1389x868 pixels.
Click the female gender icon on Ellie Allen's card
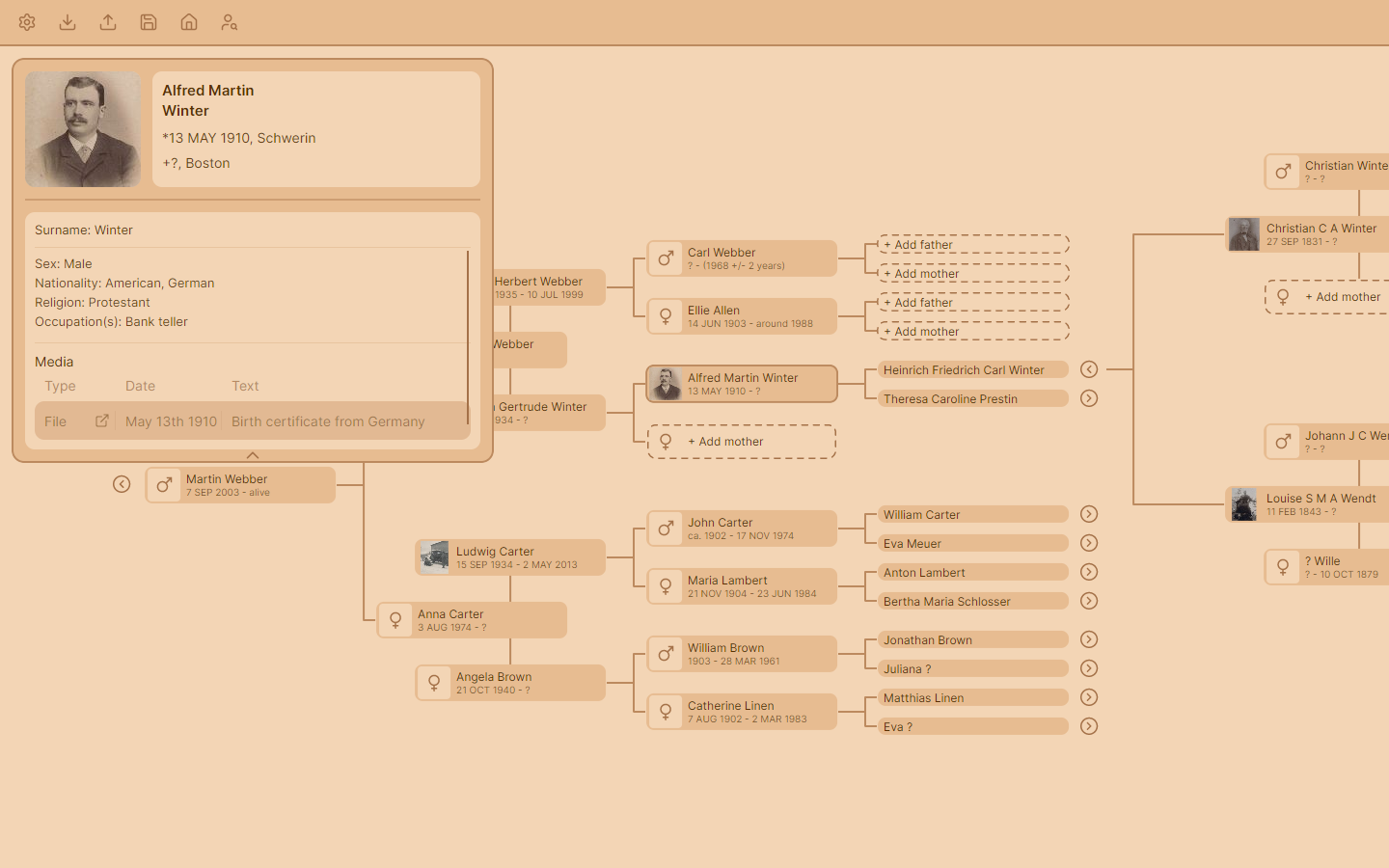point(666,316)
